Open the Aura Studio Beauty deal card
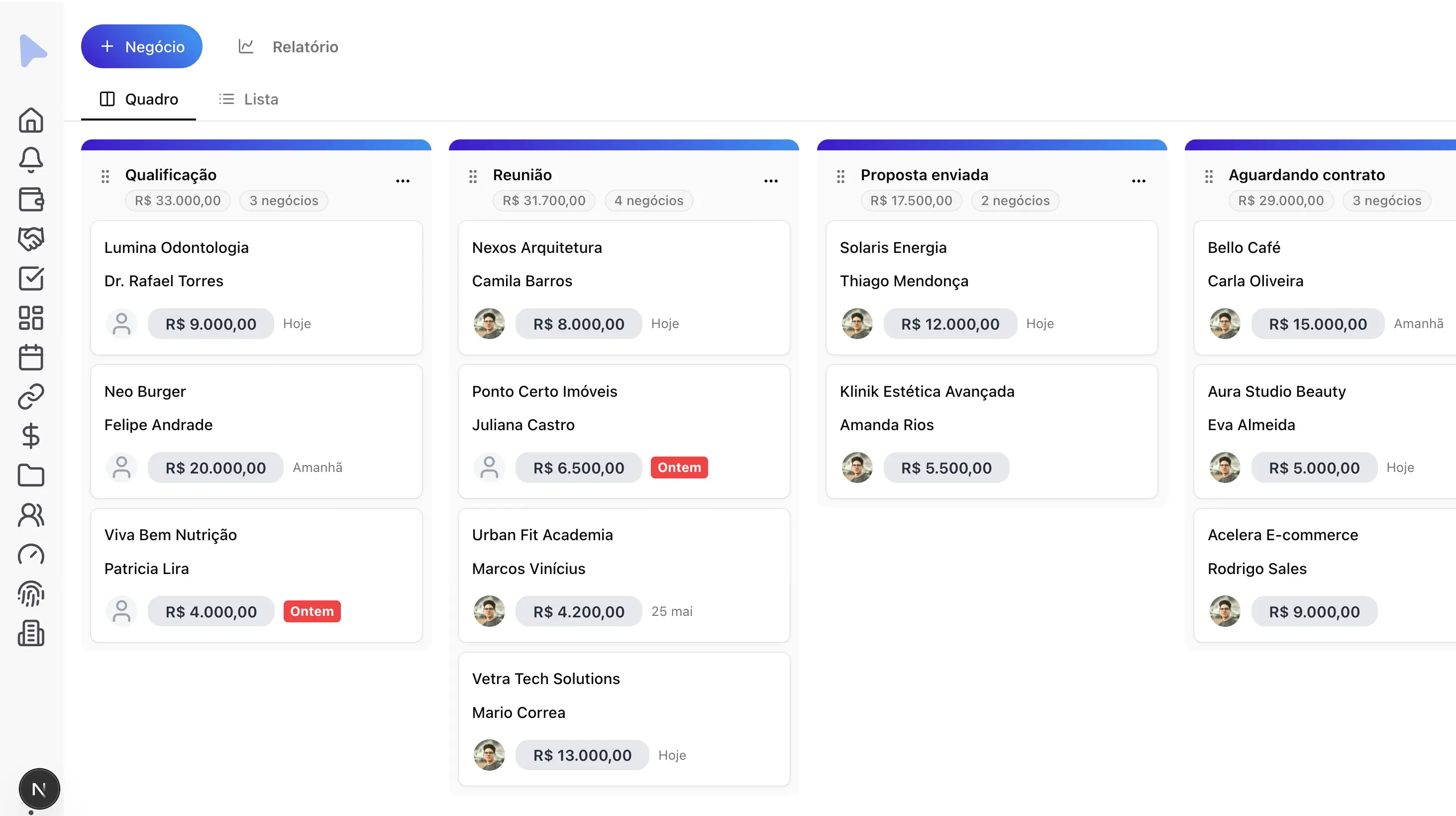 click(1325, 432)
